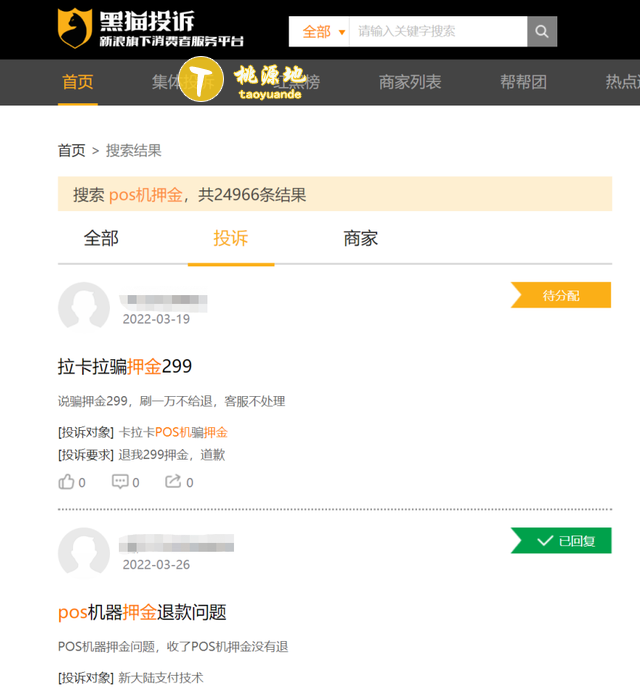640x689 pixels.
Task: Click the Black Cat Complaints logo
Action: (150, 29)
